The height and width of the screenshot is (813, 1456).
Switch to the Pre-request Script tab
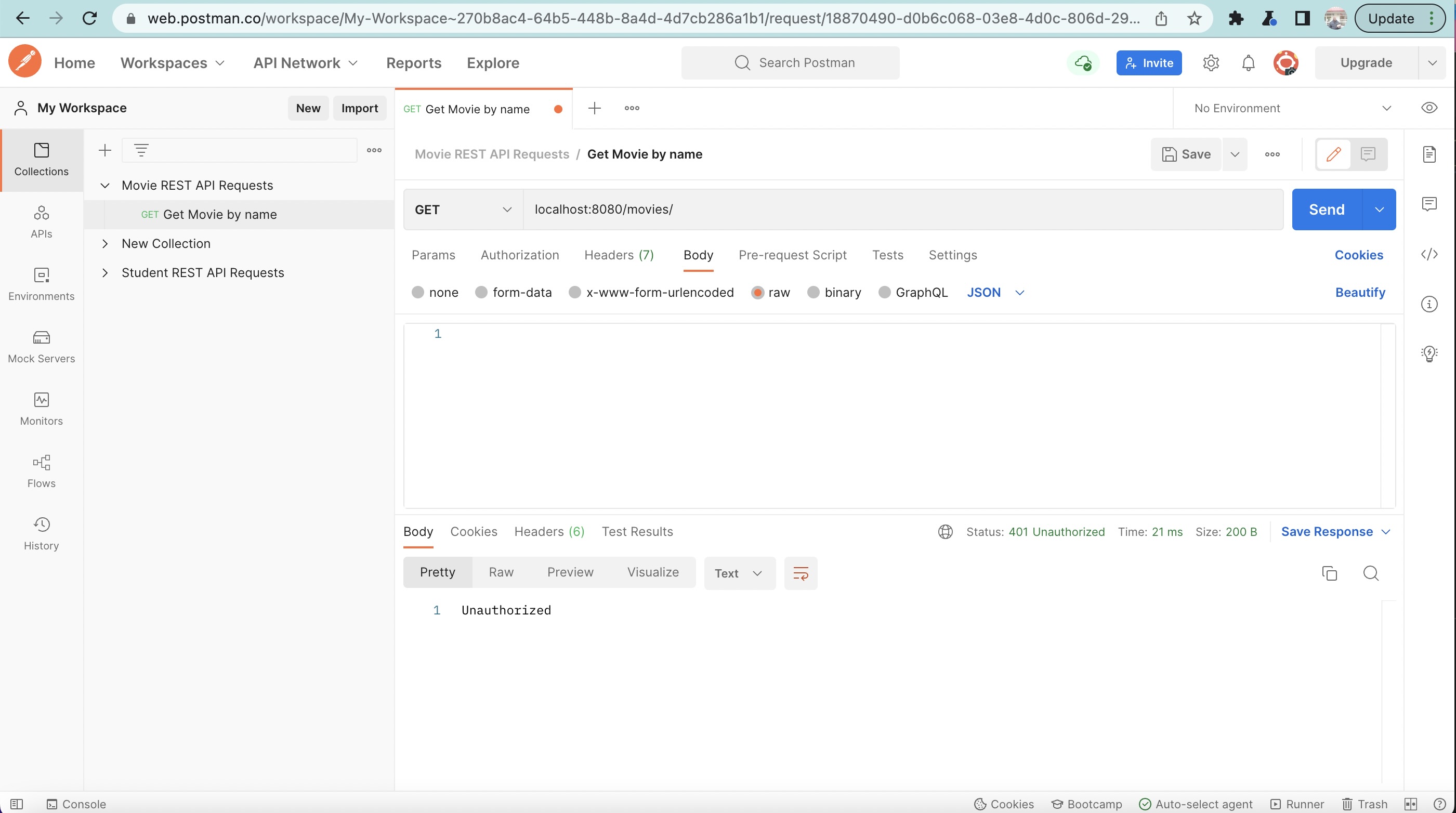[792, 255]
